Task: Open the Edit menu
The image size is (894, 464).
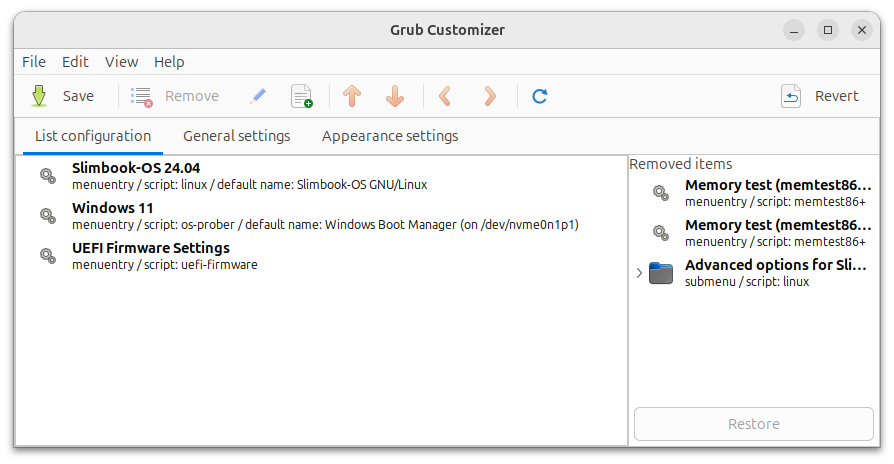Action: click(x=75, y=62)
